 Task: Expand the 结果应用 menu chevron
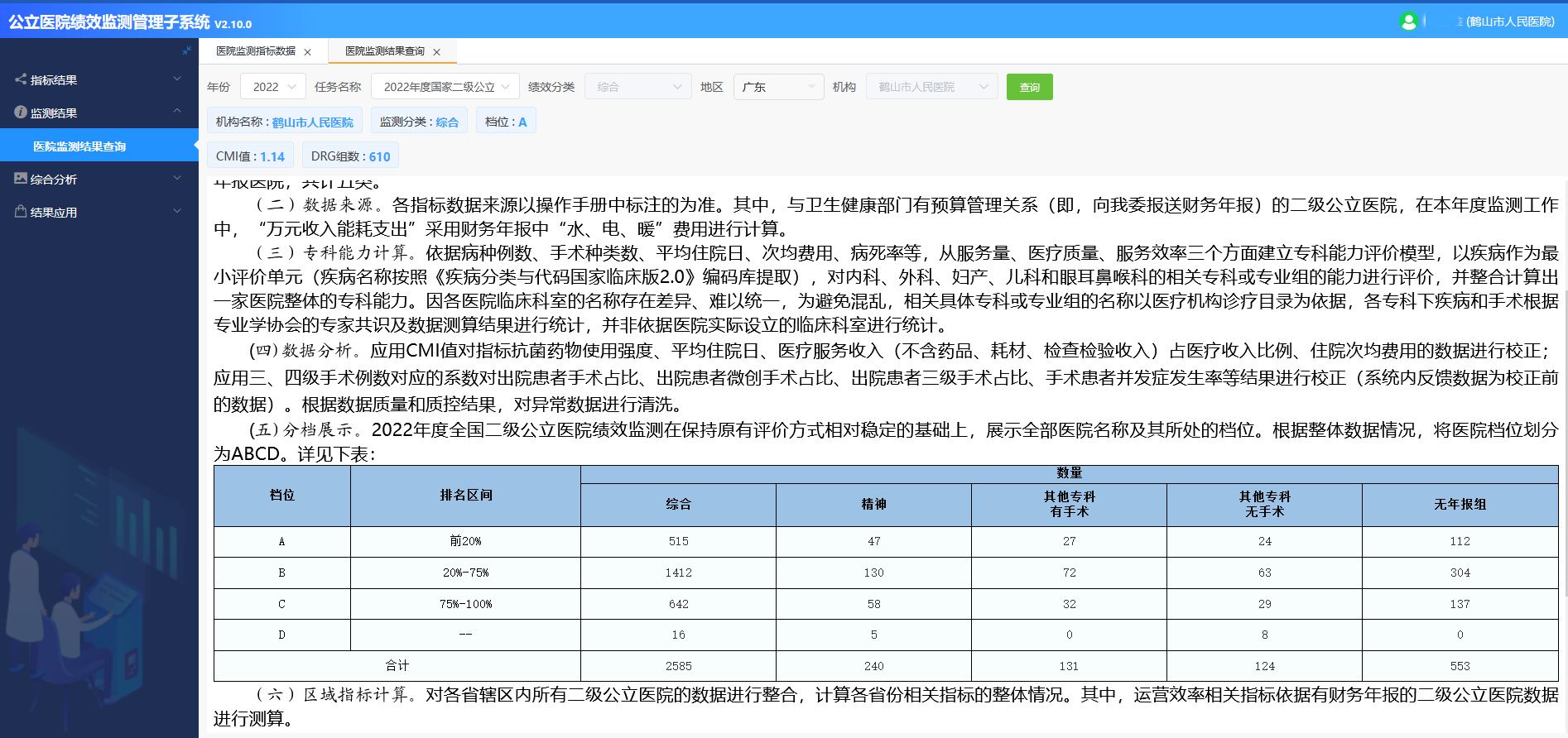pos(177,212)
